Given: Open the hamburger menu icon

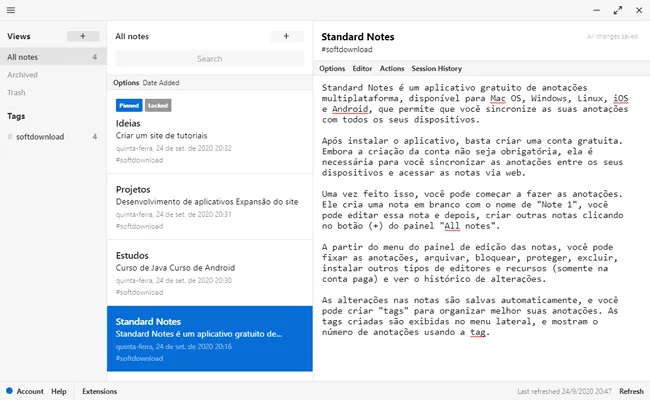Looking at the screenshot, I should coord(11,10).
